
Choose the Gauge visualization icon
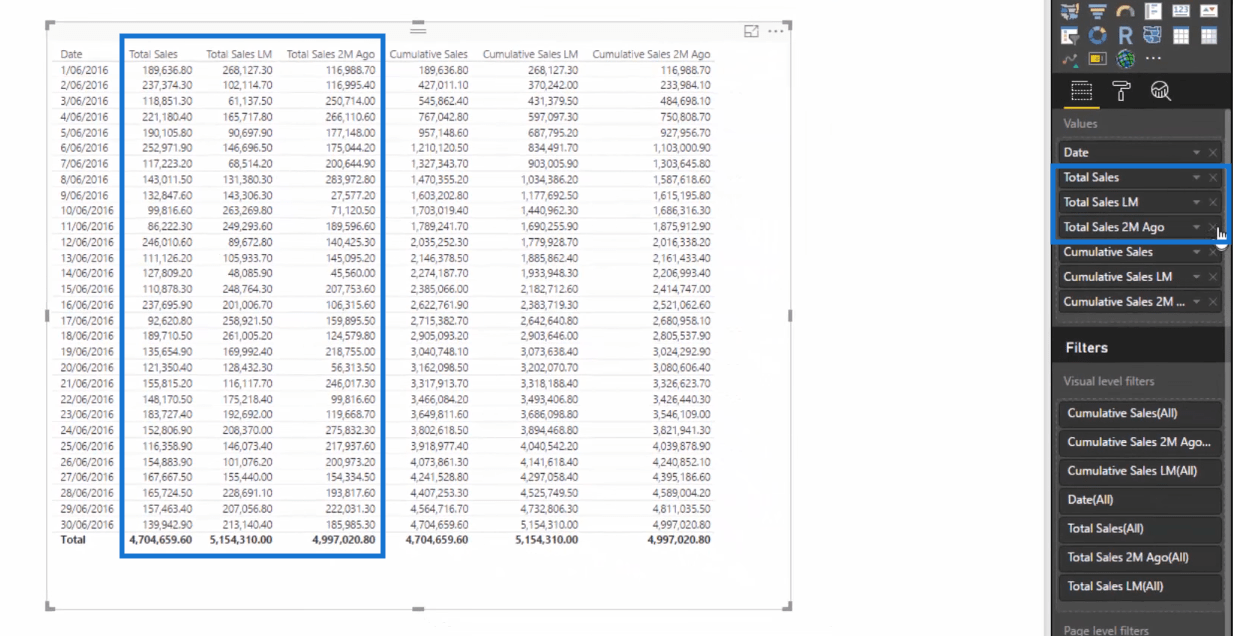point(1126,11)
